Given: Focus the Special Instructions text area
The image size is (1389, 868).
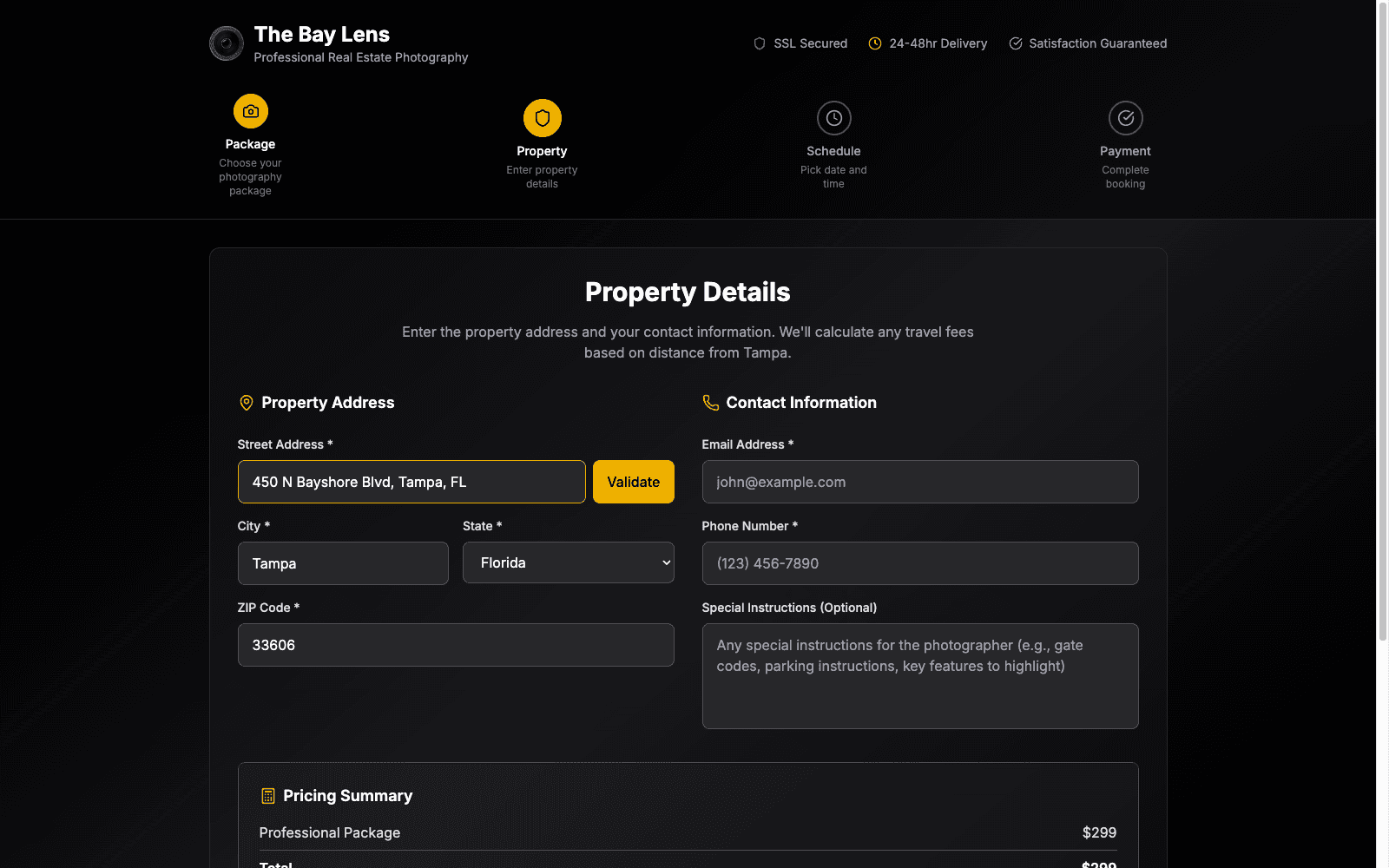Looking at the screenshot, I should point(920,676).
